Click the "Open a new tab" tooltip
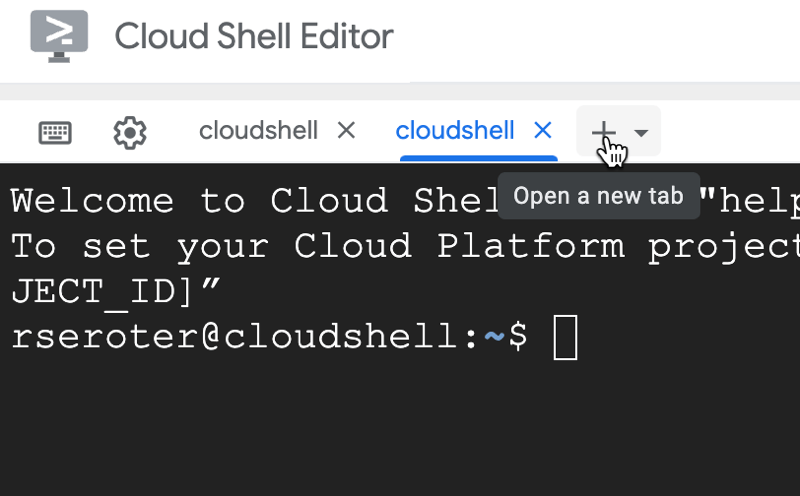800x496 pixels. pyautogui.click(x=598, y=196)
